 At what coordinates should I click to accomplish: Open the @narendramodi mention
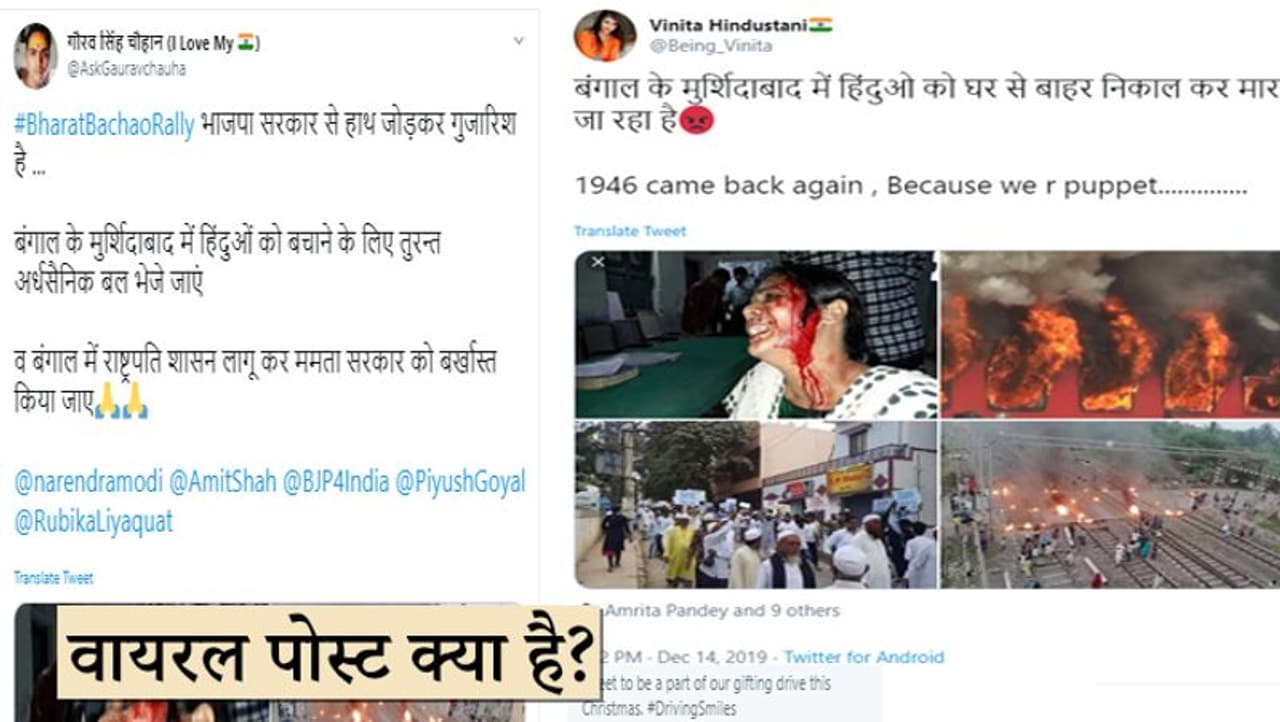(87, 482)
